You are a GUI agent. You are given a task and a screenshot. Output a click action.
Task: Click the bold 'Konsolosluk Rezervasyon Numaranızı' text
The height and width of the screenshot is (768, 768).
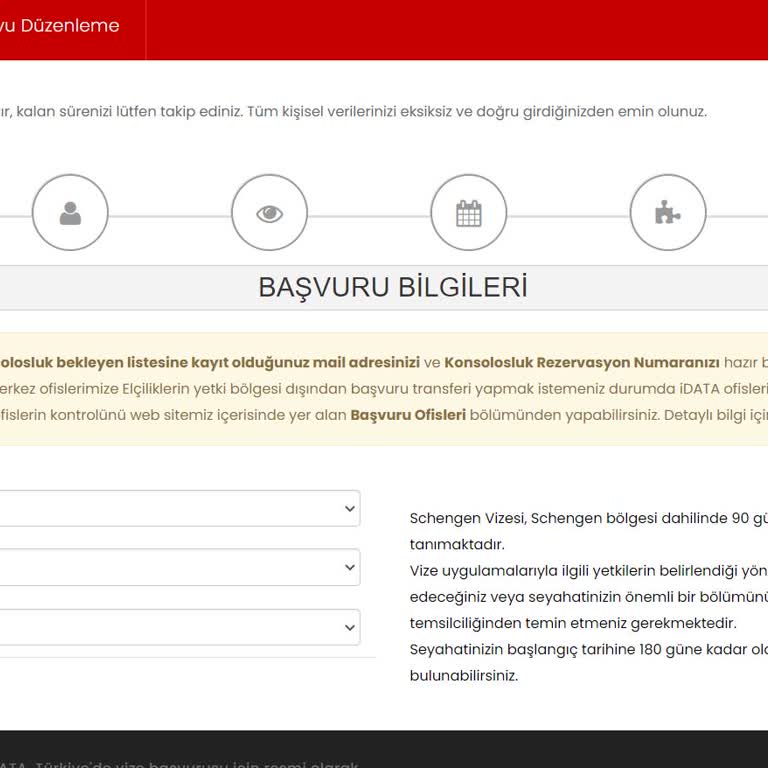(582, 362)
